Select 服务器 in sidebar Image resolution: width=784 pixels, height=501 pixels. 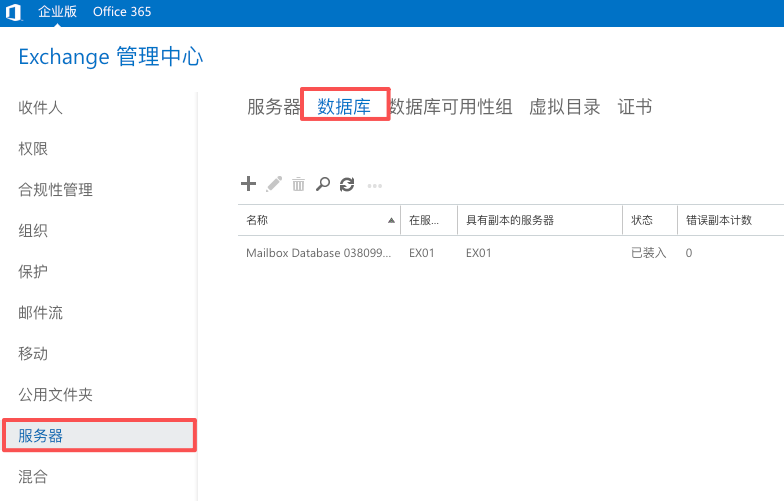click(100, 436)
